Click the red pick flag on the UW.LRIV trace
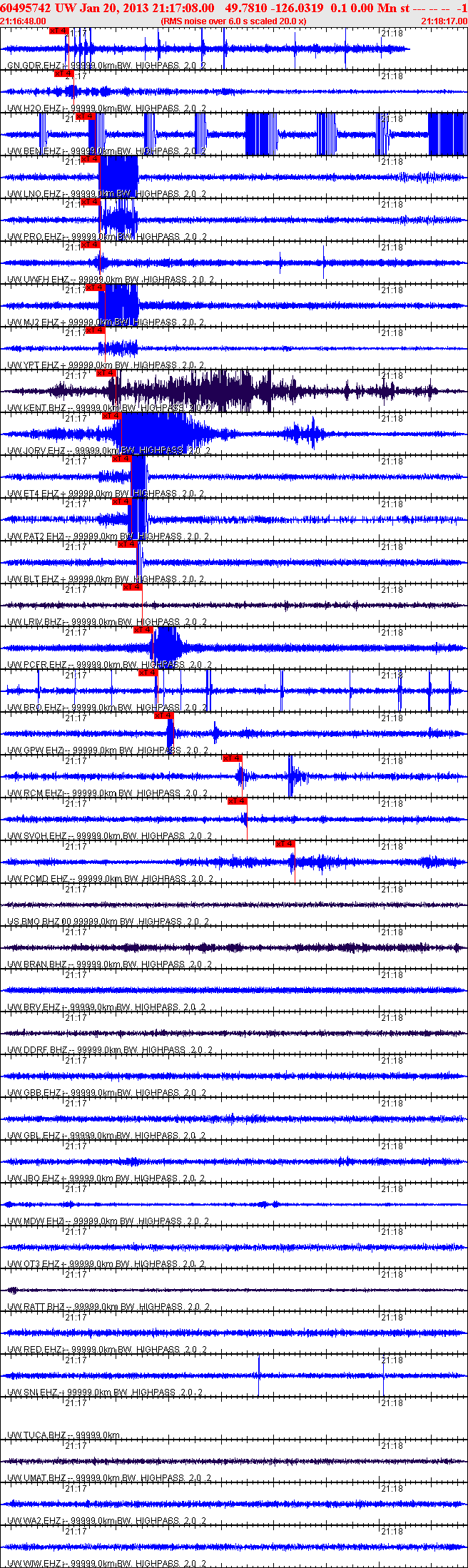The height and width of the screenshot is (1568, 468). pyautogui.click(x=132, y=587)
